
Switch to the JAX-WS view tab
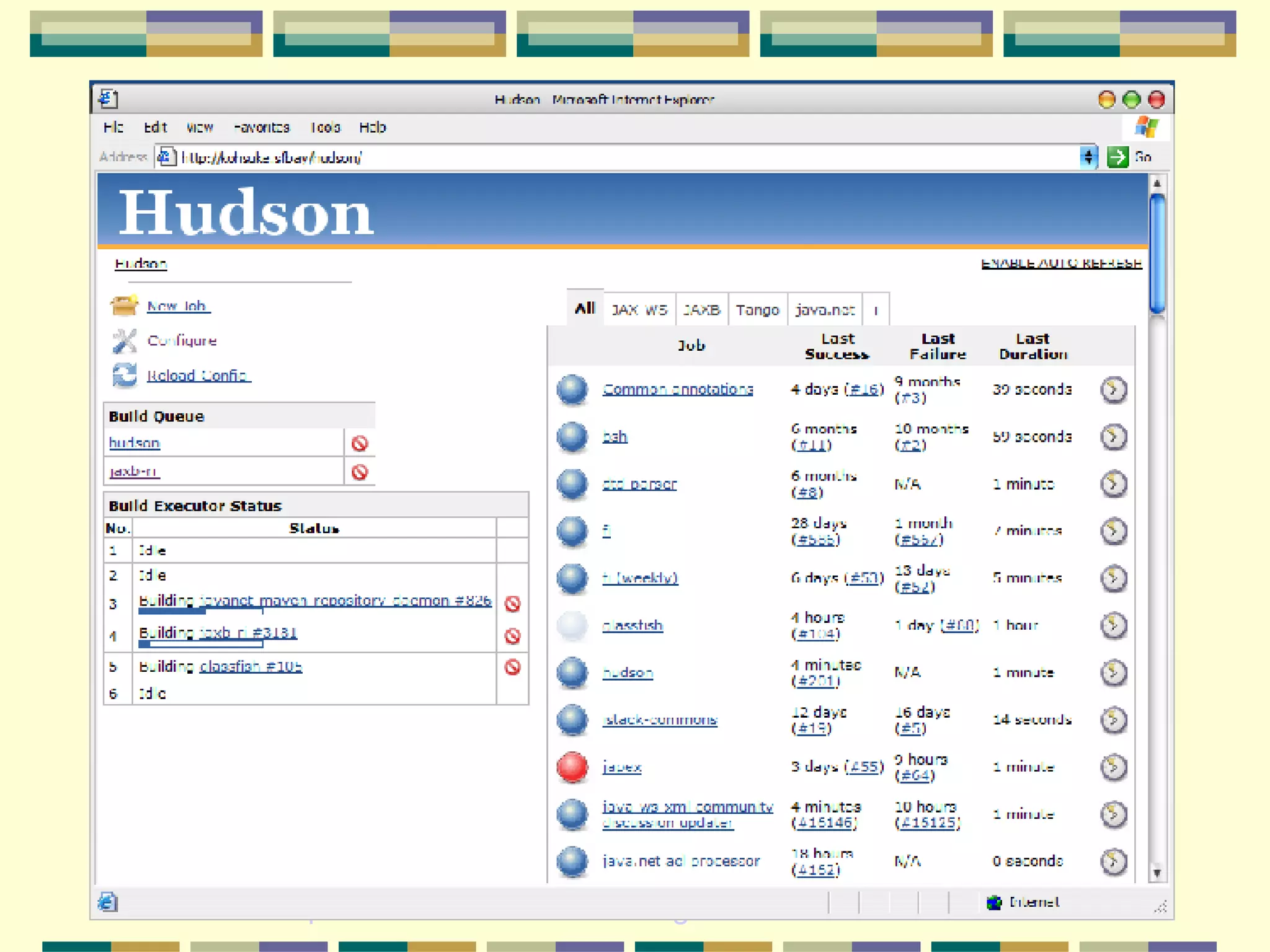[x=639, y=309]
